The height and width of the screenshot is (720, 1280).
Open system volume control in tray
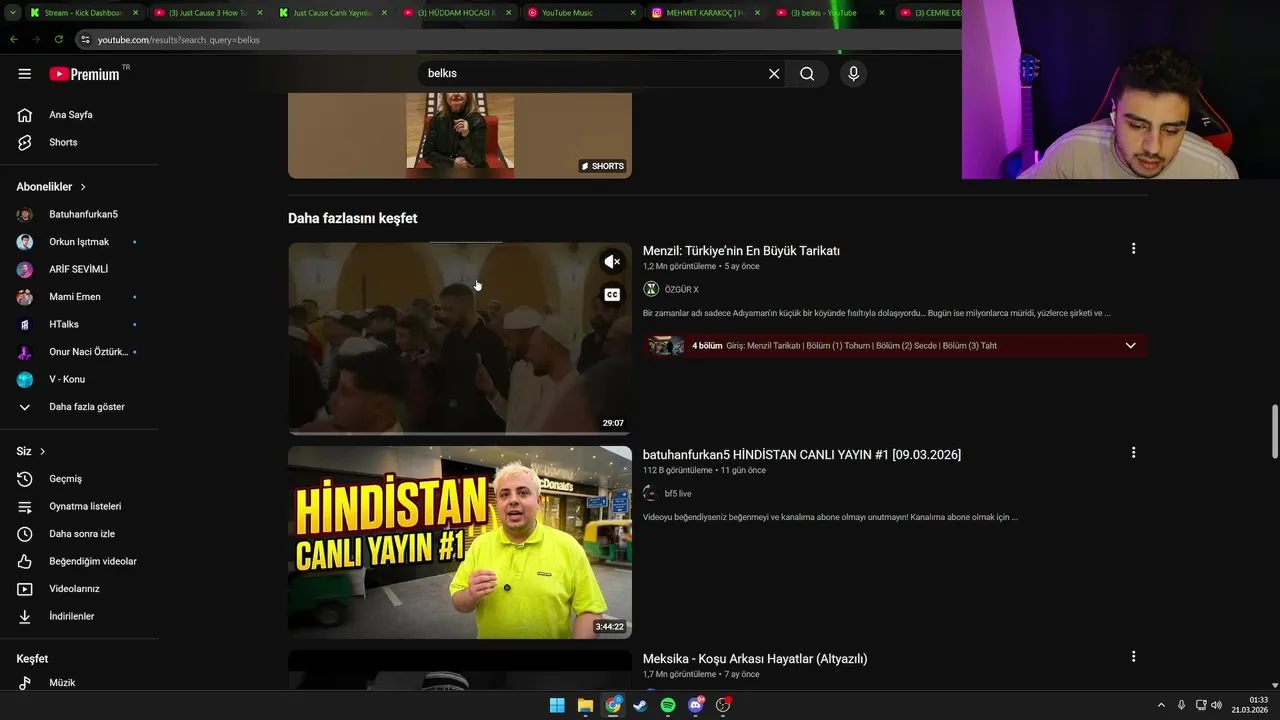tap(1216, 705)
